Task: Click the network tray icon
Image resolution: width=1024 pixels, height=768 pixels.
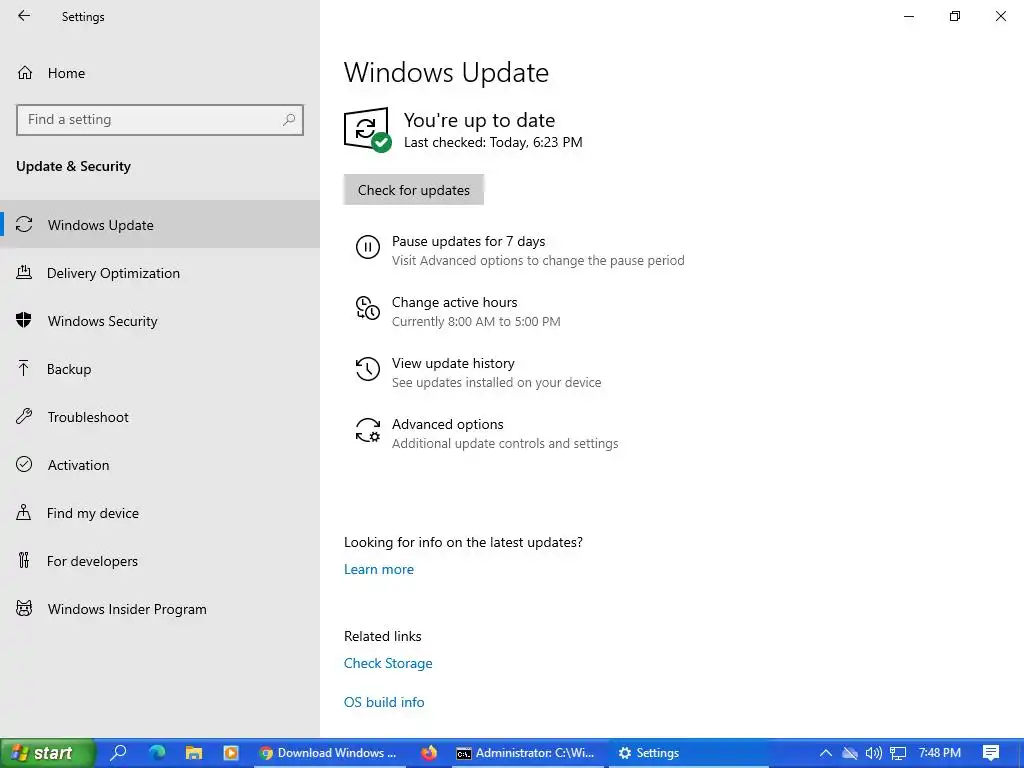Action: (x=899, y=753)
